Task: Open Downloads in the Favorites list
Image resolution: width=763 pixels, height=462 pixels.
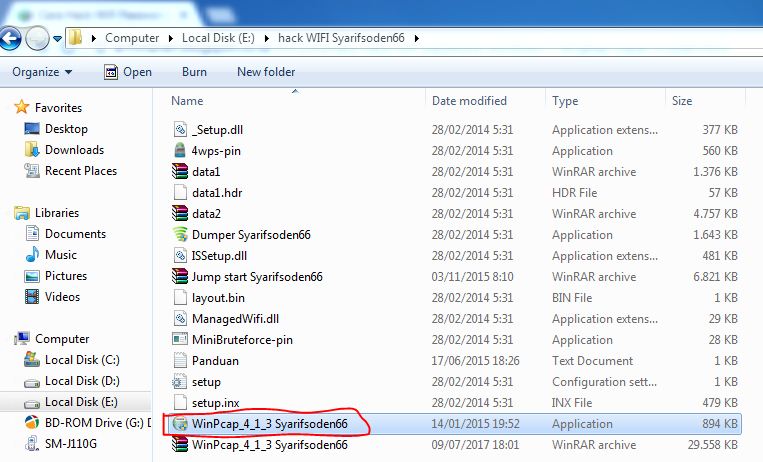Action: pyautogui.click(x=74, y=150)
